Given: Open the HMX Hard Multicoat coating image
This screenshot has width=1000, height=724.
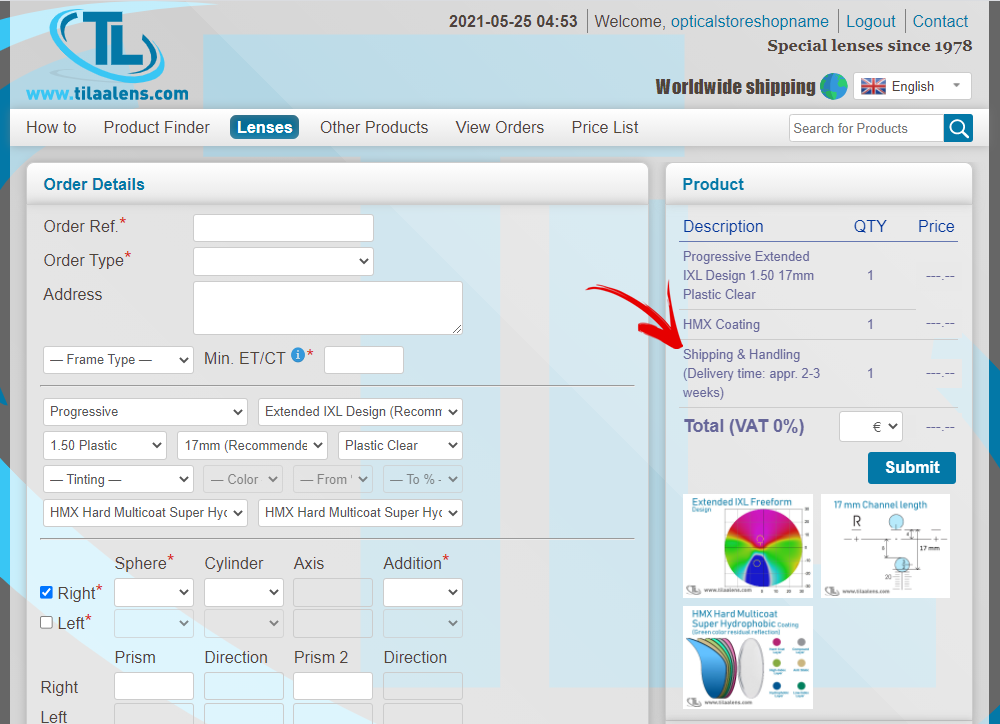Looking at the screenshot, I should click(748, 657).
